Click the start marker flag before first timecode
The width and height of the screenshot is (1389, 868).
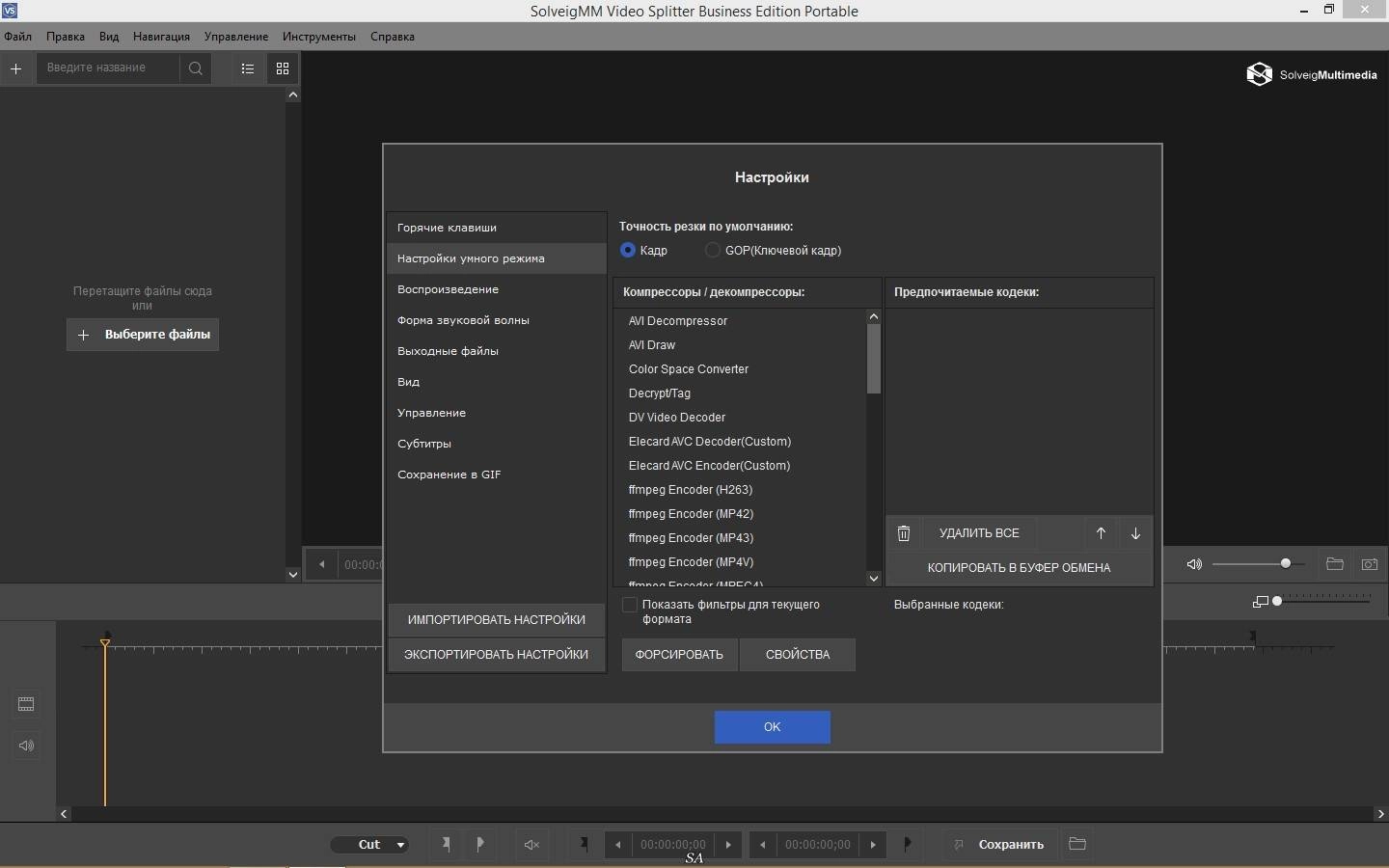click(x=584, y=844)
